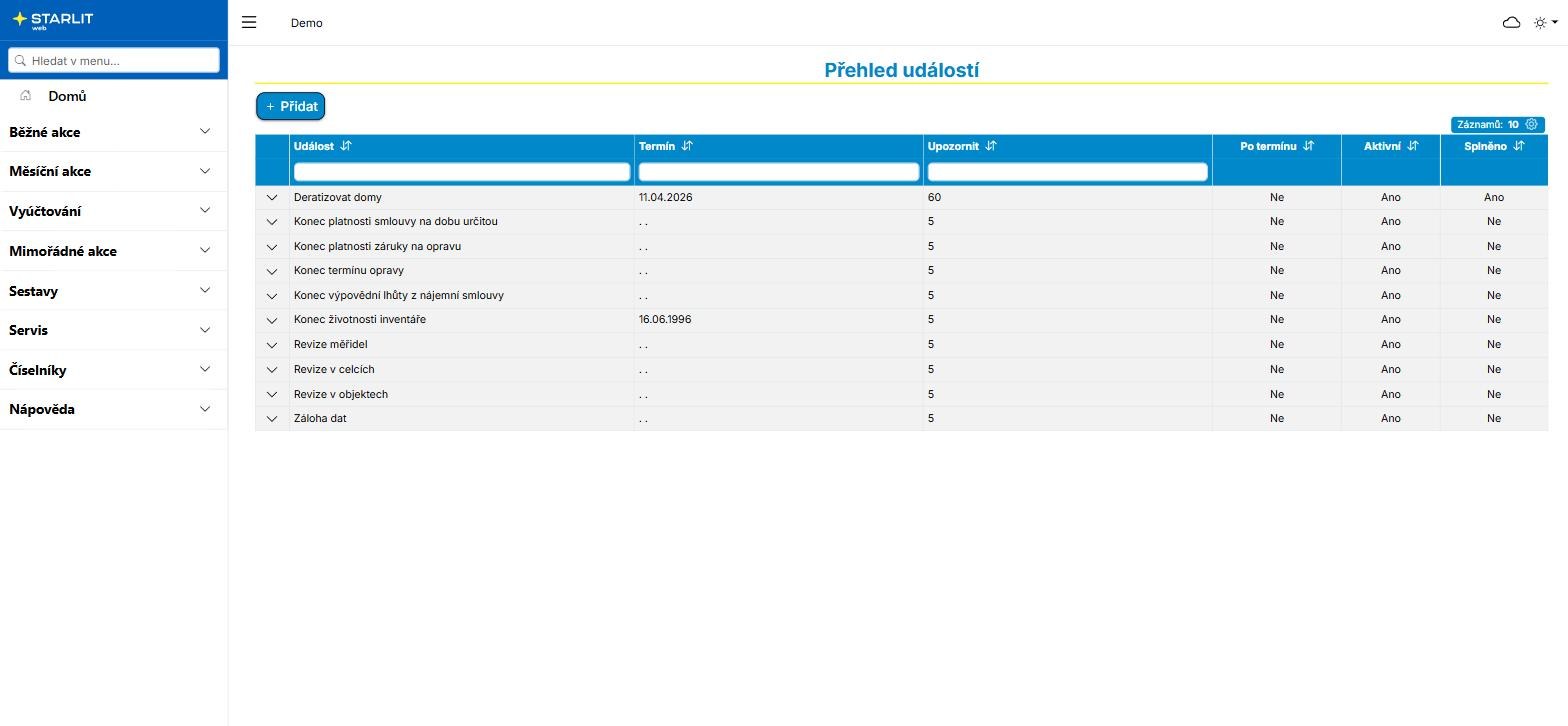This screenshot has height=726, width=1568.
Task: Expand the Deratizovat domy row
Action: (x=272, y=198)
